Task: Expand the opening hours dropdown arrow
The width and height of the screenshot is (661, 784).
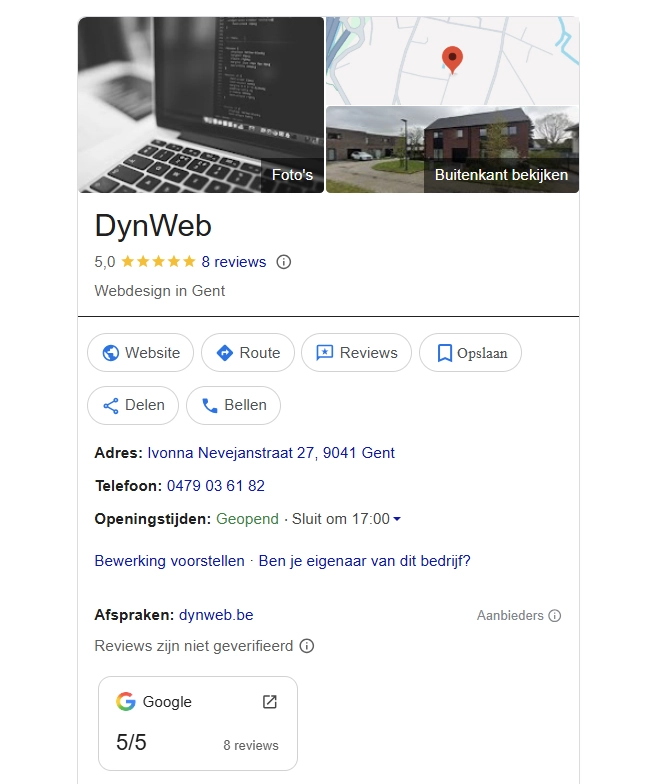Action: (397, 519)
